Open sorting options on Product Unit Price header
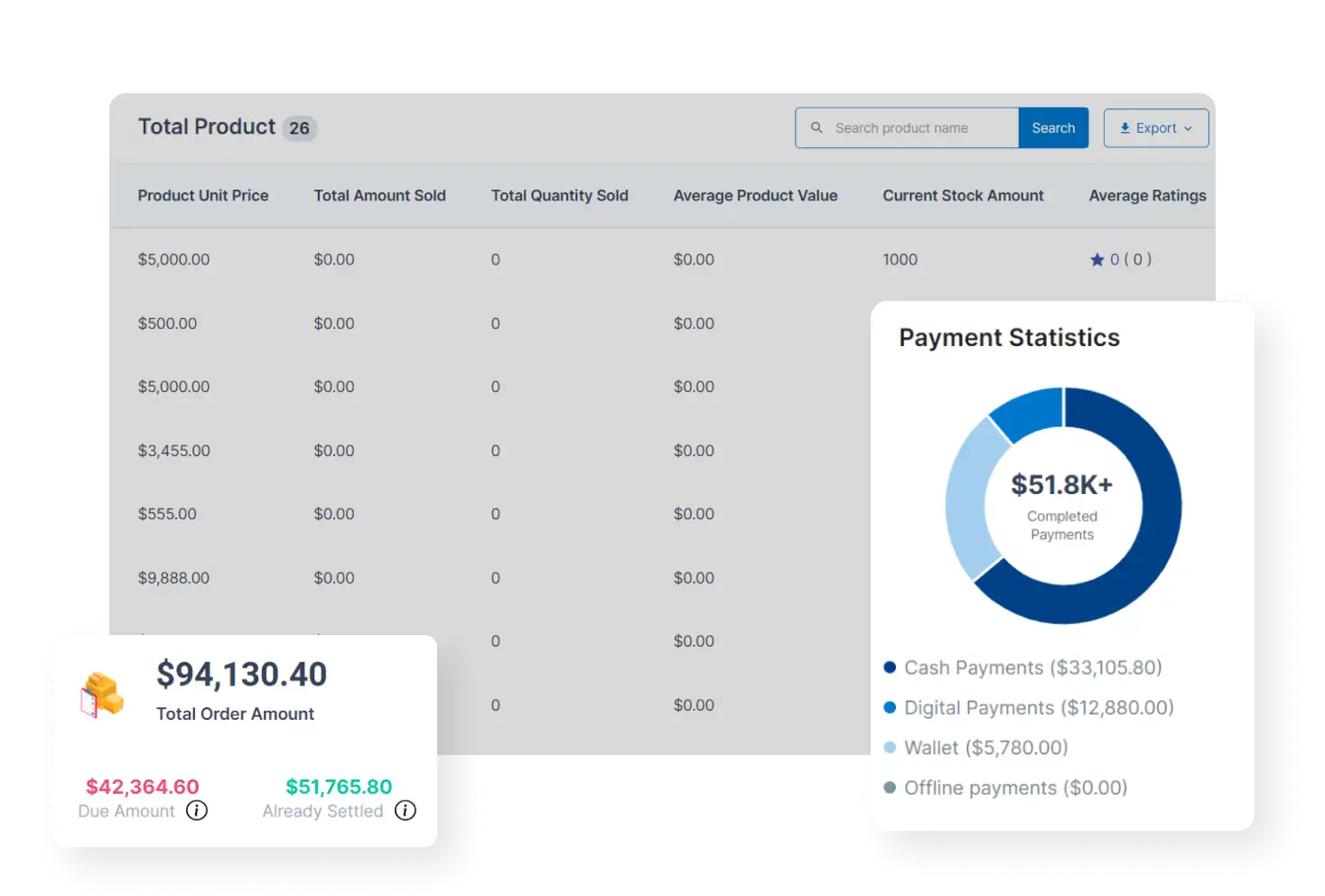 click(x=203, y=195)
